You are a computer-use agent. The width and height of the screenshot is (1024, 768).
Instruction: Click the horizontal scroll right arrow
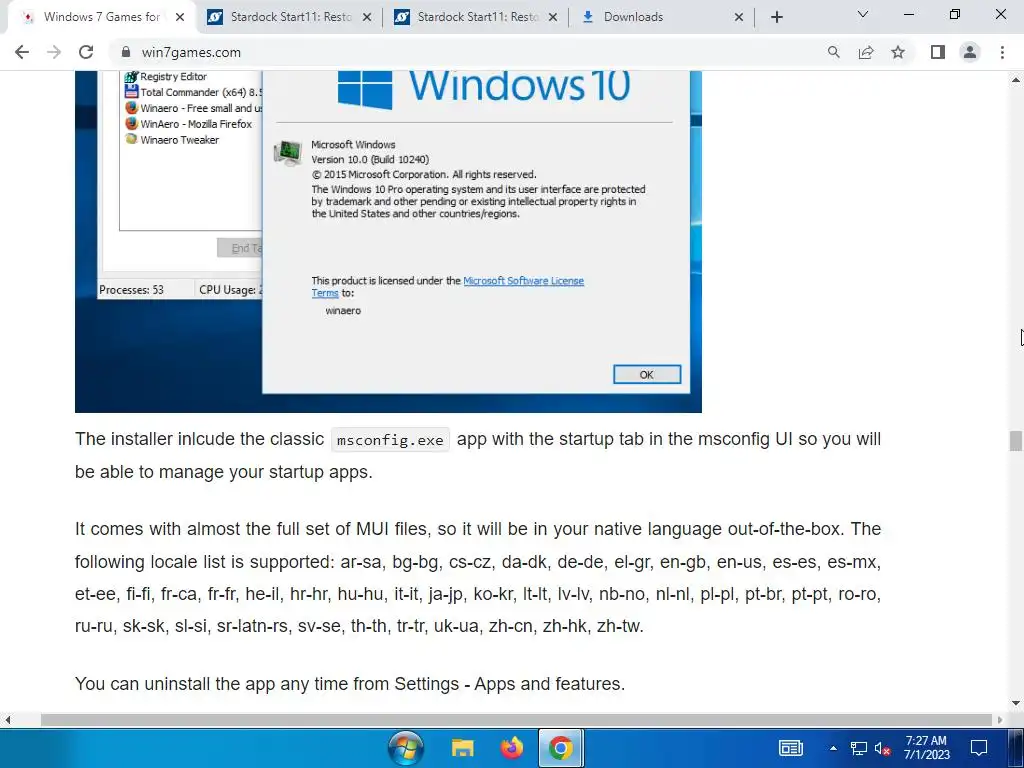point(1000,720)
